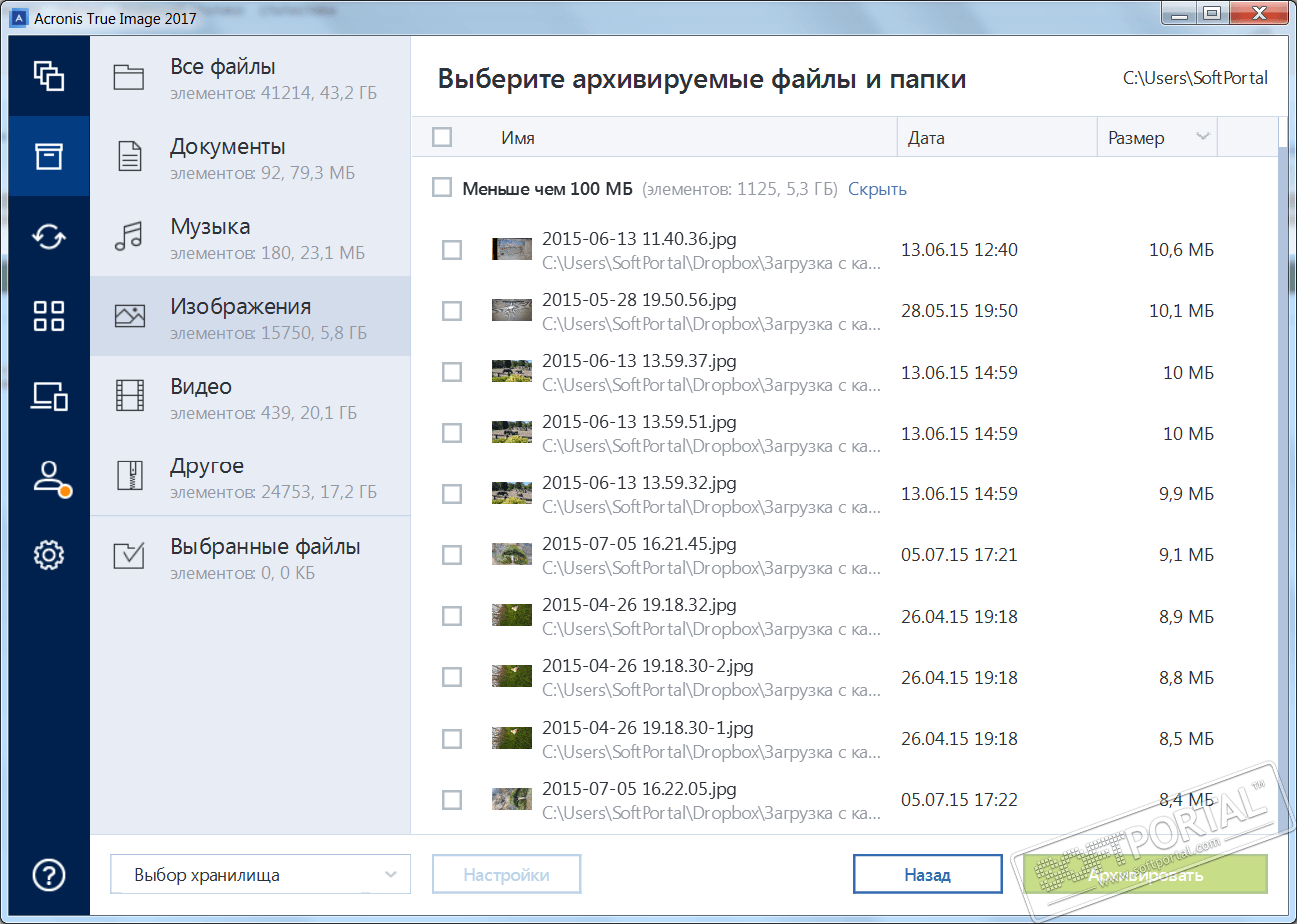Check the box for 2015-06-13 13.59.32.jpg
Screen dimensions: 1297x924
click(x=452, y=494)
